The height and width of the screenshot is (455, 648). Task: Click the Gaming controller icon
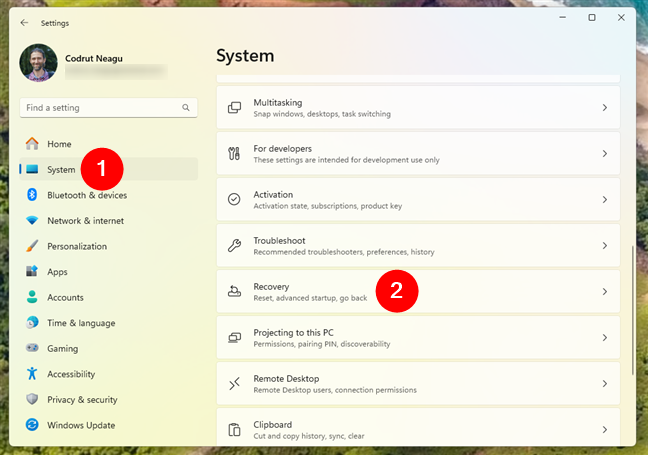point(32,348)
